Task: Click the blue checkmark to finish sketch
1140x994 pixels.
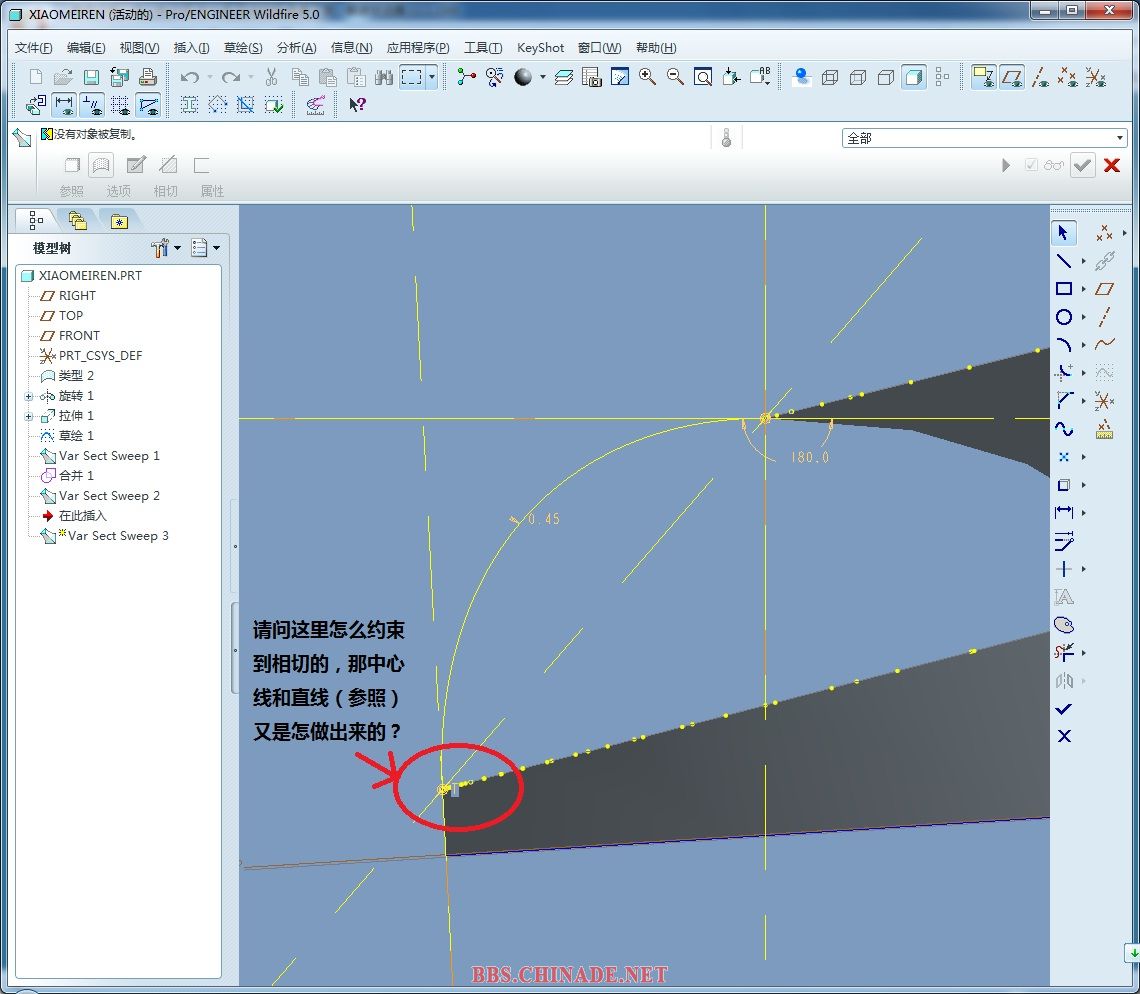Action: coord(1063,708)
